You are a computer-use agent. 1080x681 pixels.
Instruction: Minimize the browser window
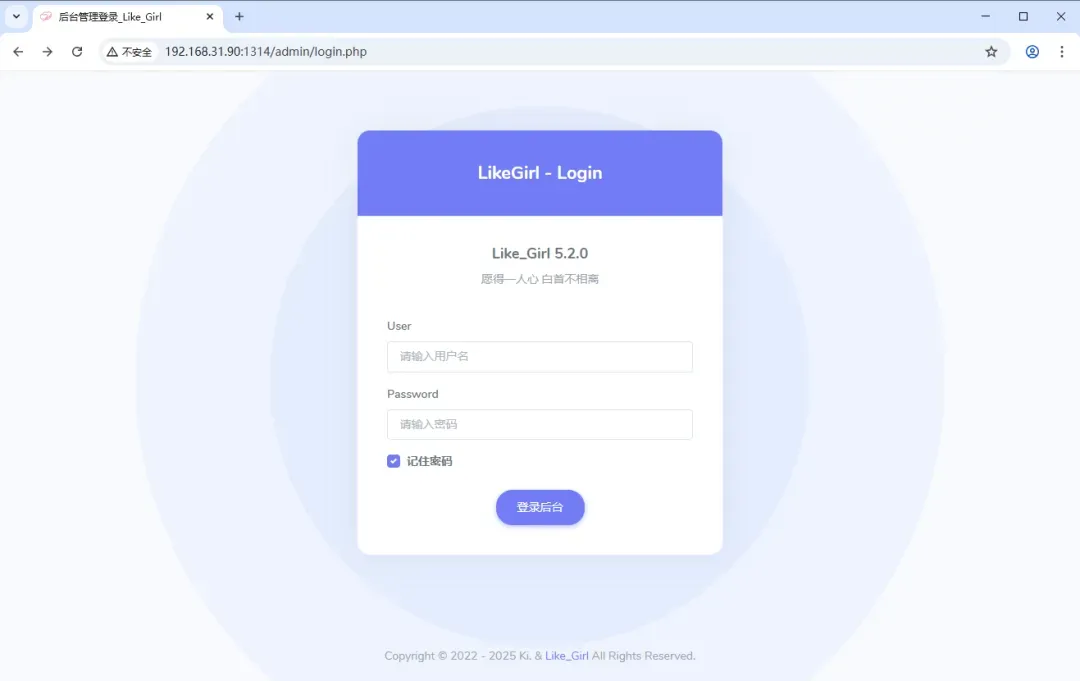tap(986, 17)
